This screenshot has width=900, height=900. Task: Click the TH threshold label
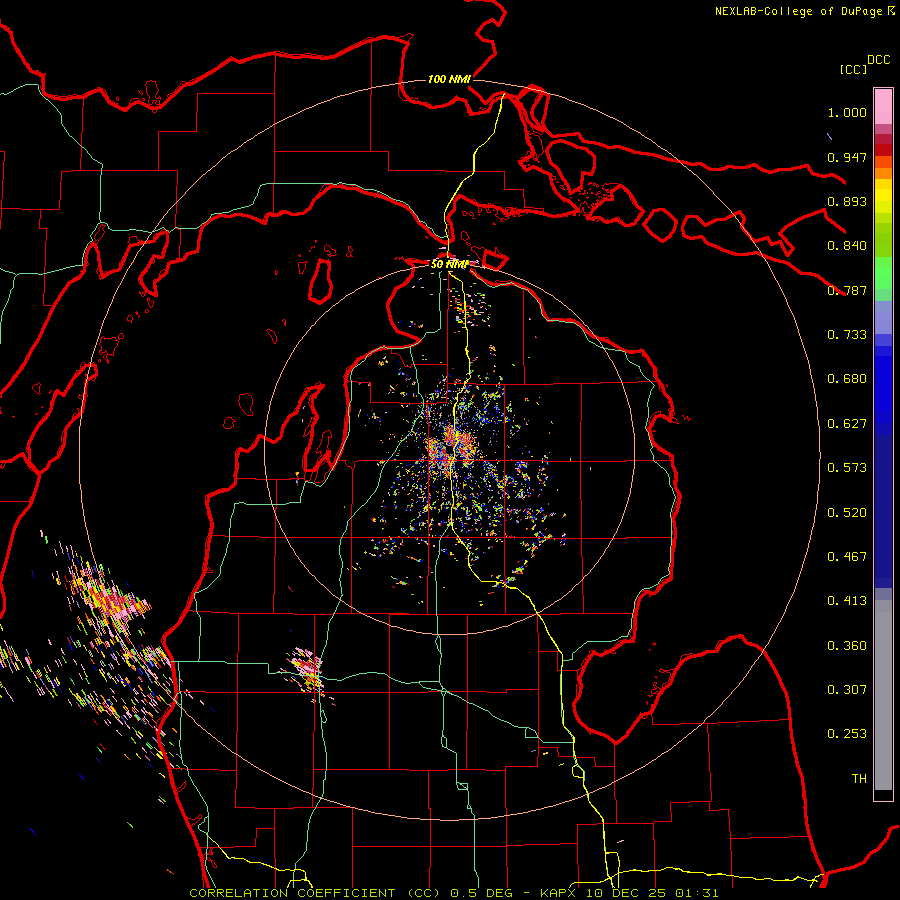coord(859,779)
